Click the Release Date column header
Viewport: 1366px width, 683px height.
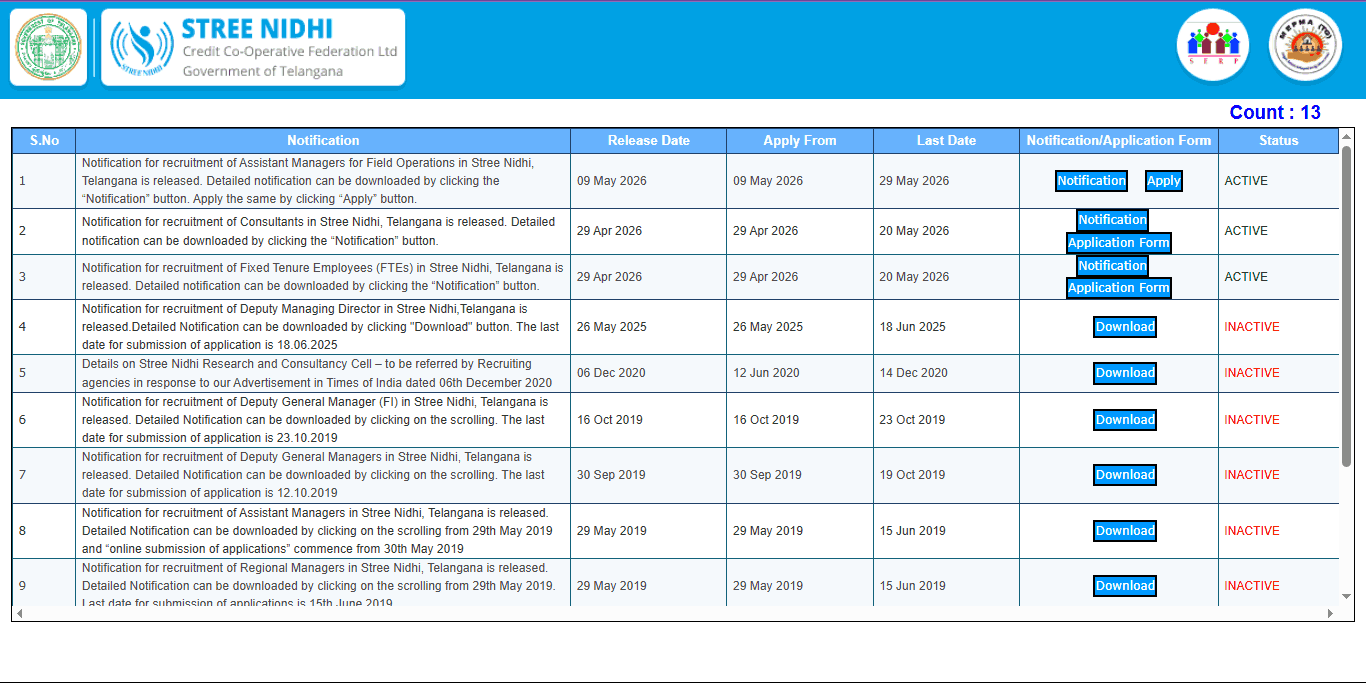pos(649,141)
